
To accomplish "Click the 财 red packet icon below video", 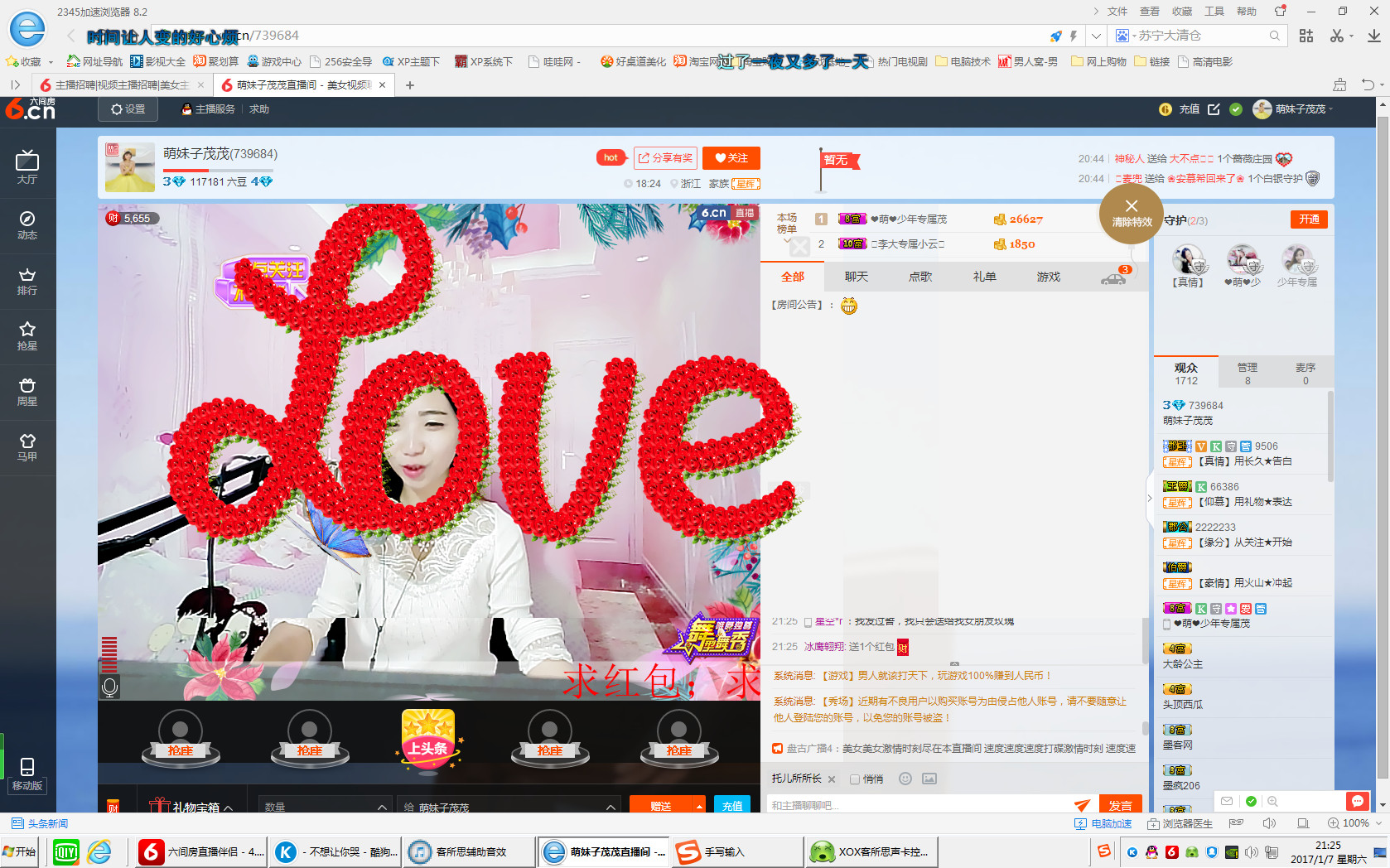I will pyautogui.click(x=113, y=807).
